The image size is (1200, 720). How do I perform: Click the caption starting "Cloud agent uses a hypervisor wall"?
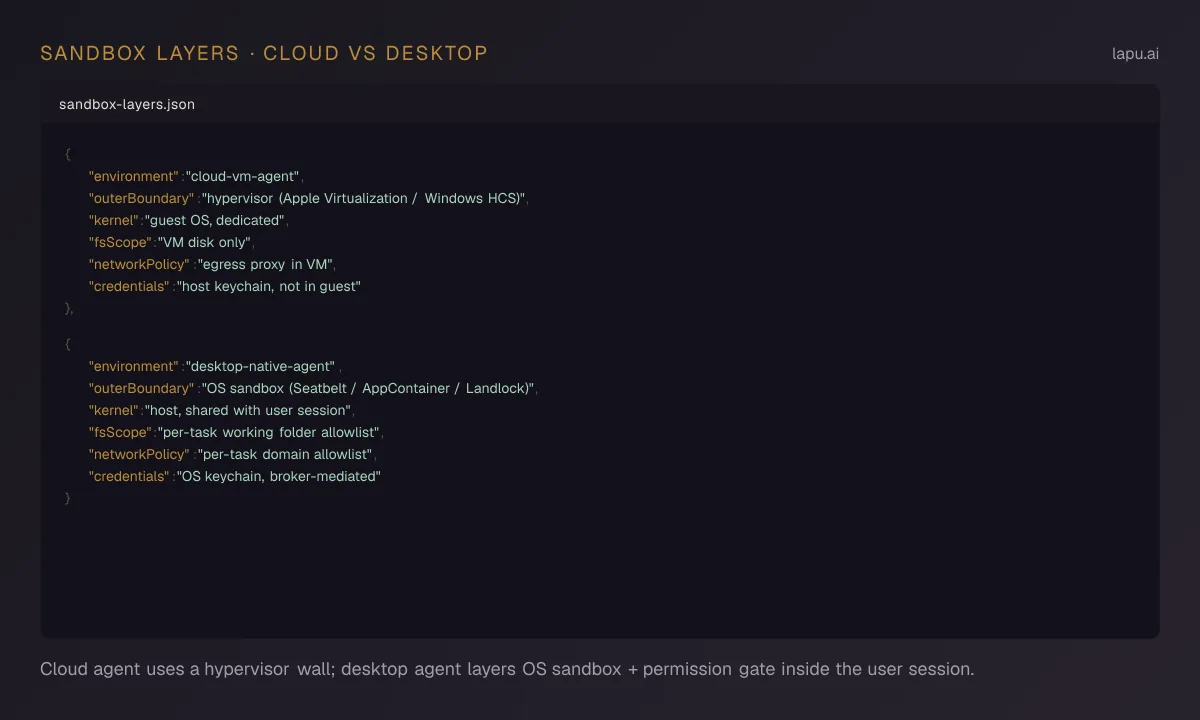pos(507,669)
